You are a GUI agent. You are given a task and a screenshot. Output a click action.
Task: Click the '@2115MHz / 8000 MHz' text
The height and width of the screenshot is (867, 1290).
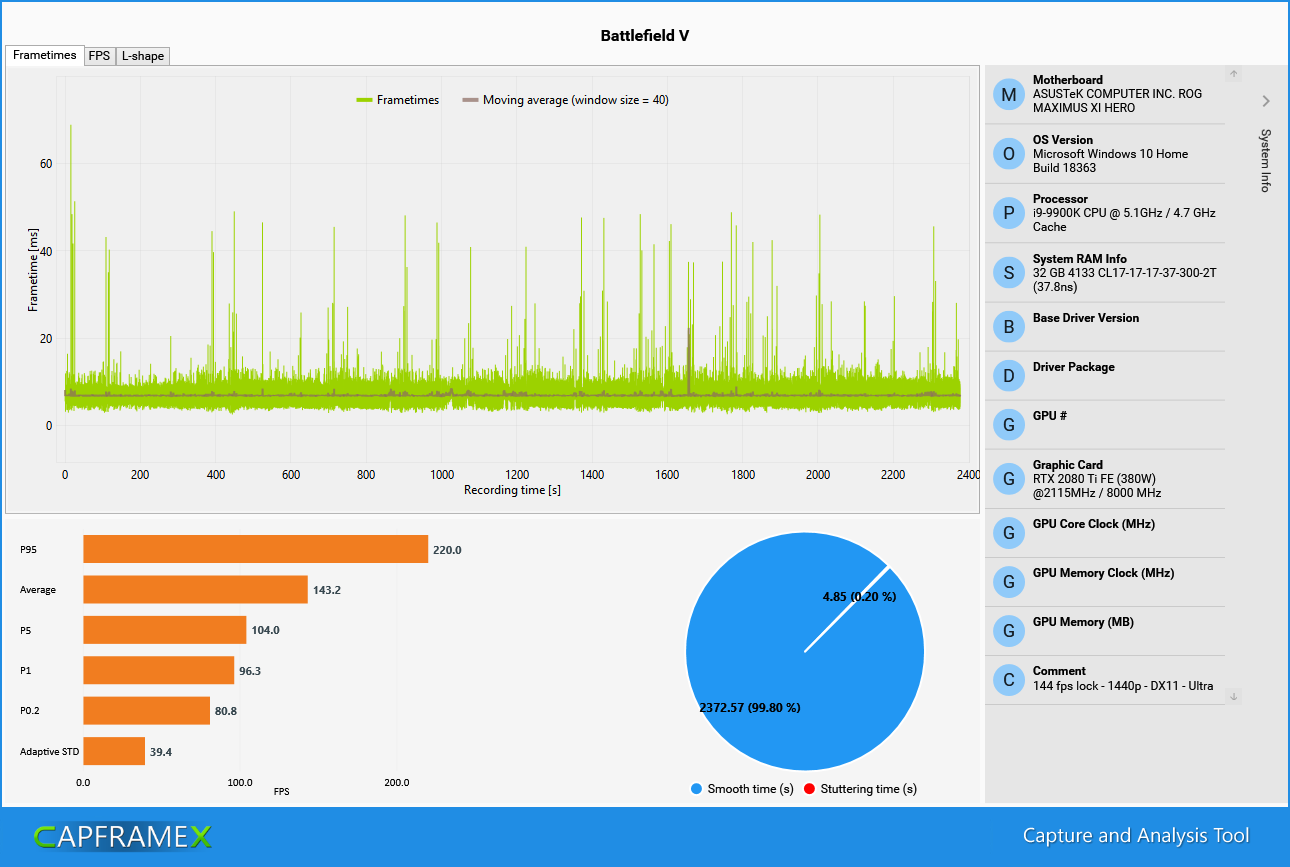tap(1097, 493)
